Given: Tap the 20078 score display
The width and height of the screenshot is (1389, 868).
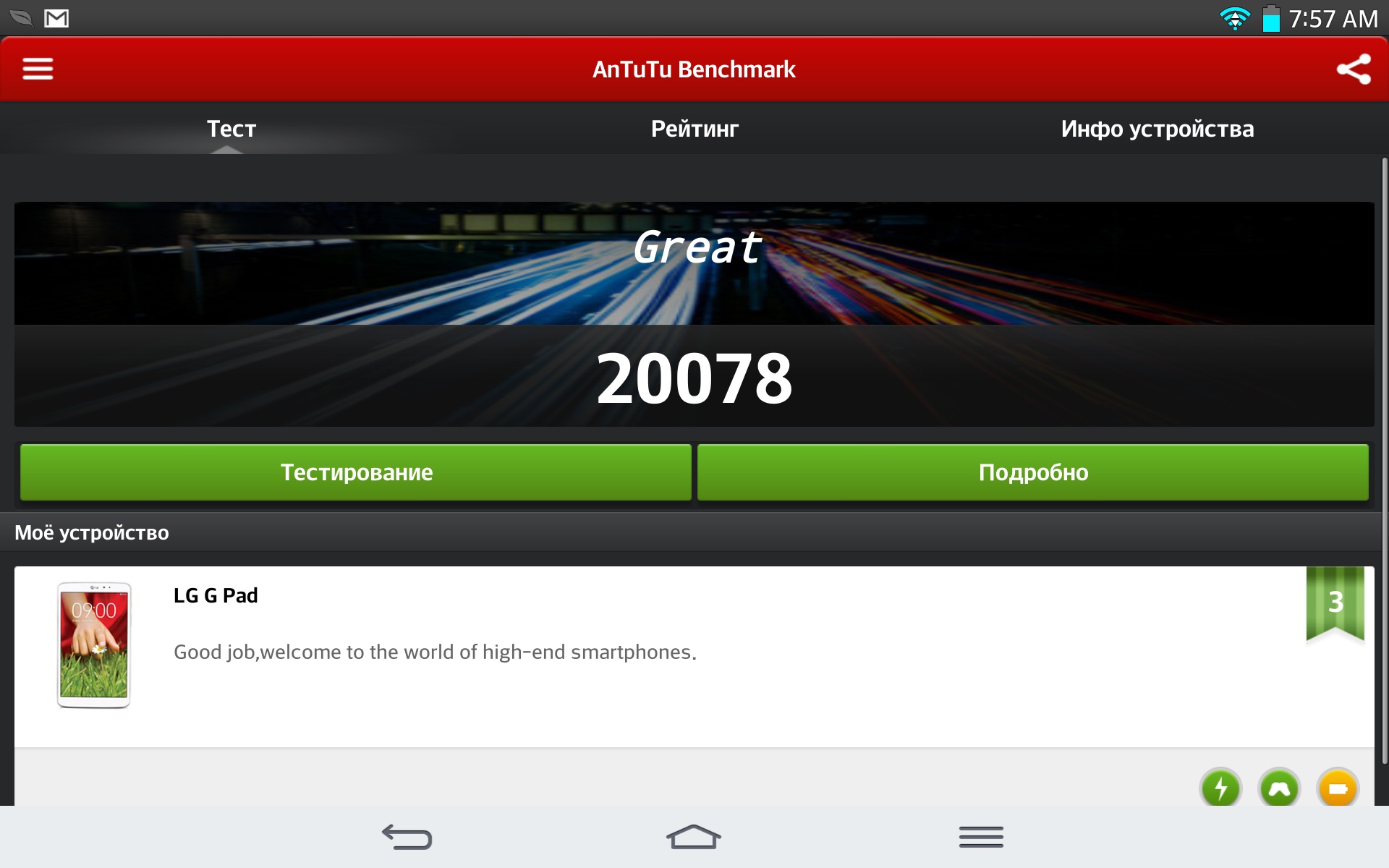Looking at the screenshot, I should (x=694, y=378).
